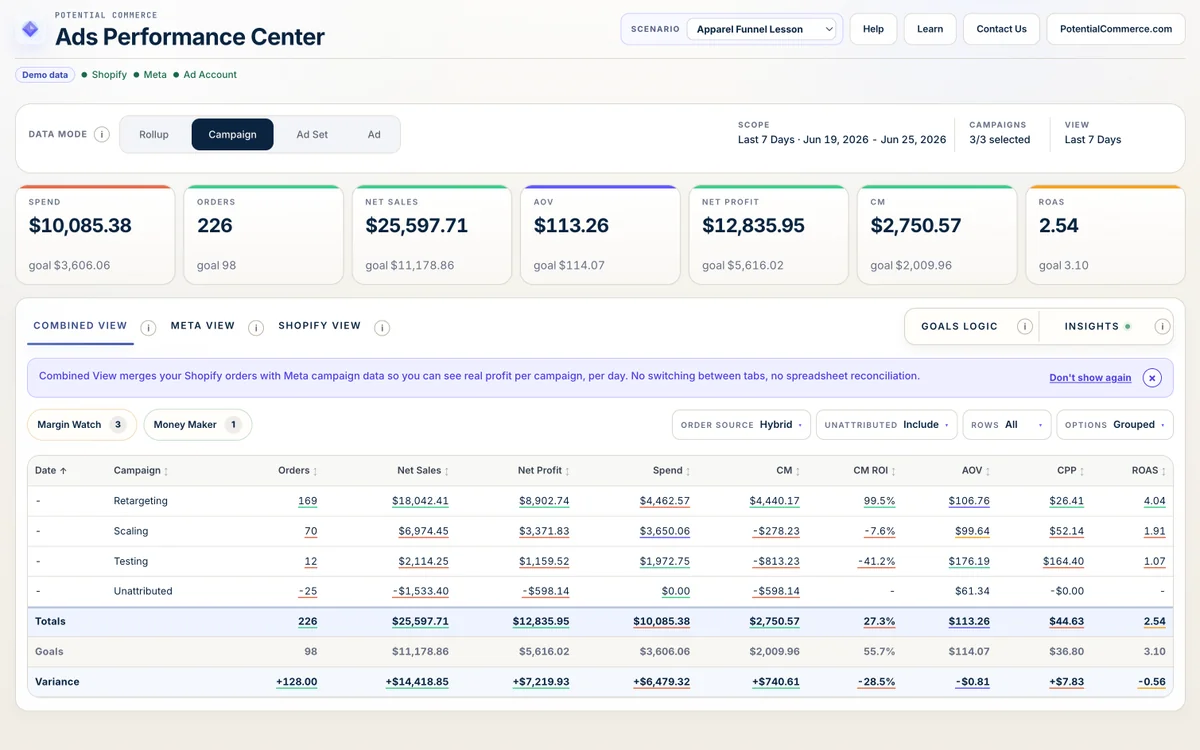Select the Campaign data mode

(232, 134)
